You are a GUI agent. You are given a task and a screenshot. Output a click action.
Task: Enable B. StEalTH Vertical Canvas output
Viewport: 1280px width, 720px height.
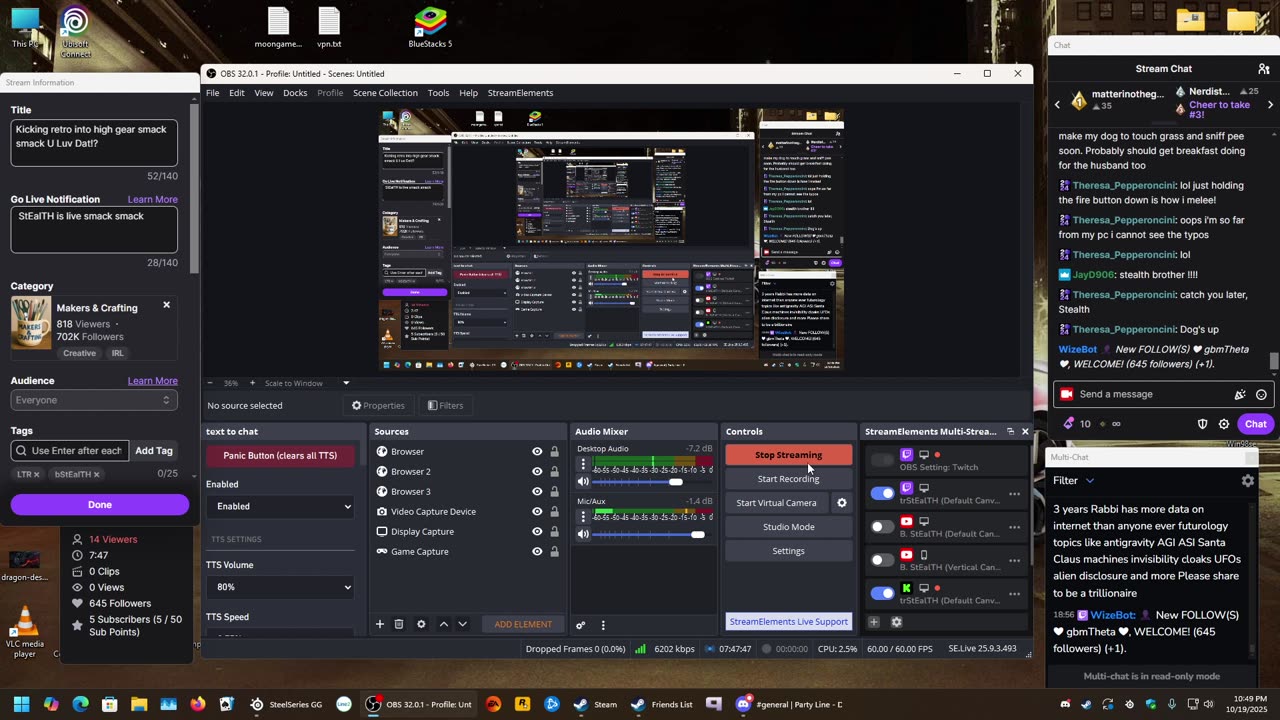pos(882,560)
